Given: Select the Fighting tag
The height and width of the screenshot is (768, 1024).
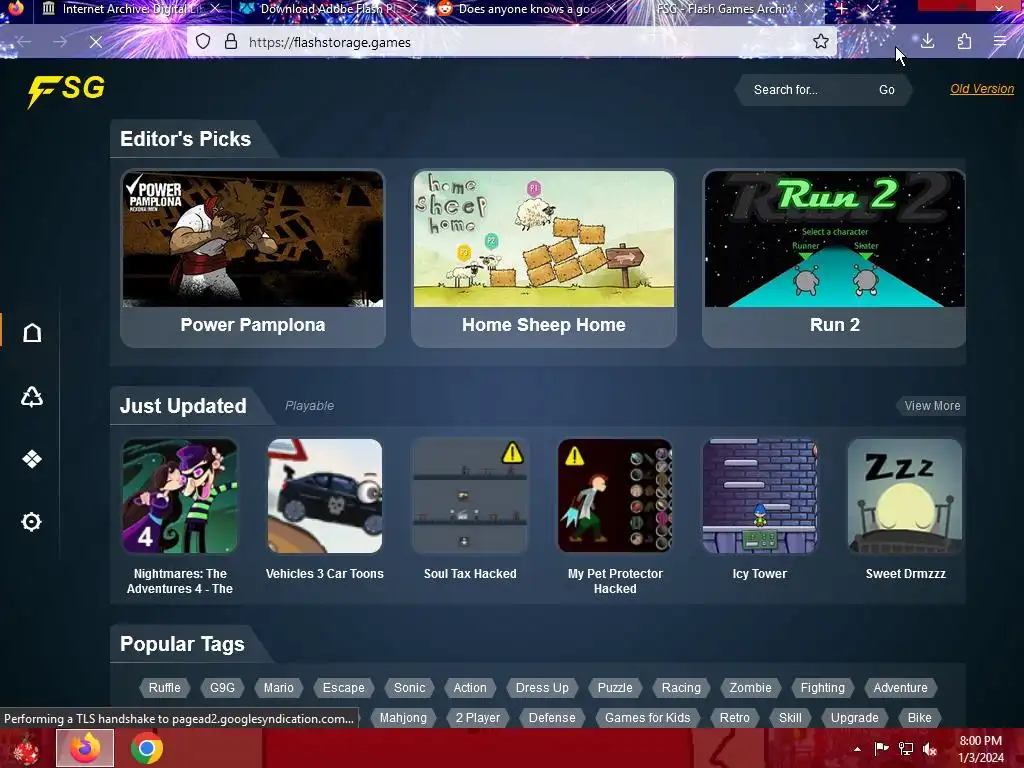Looking at the screenshot, I should pyautogui.click(x=823, y=687).
